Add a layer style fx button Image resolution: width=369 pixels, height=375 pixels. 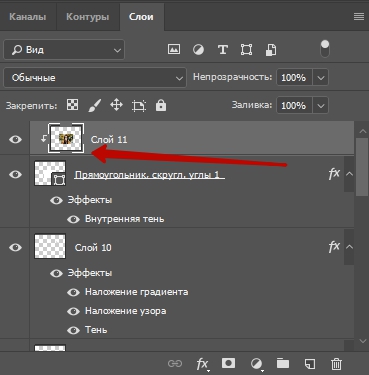202,364
